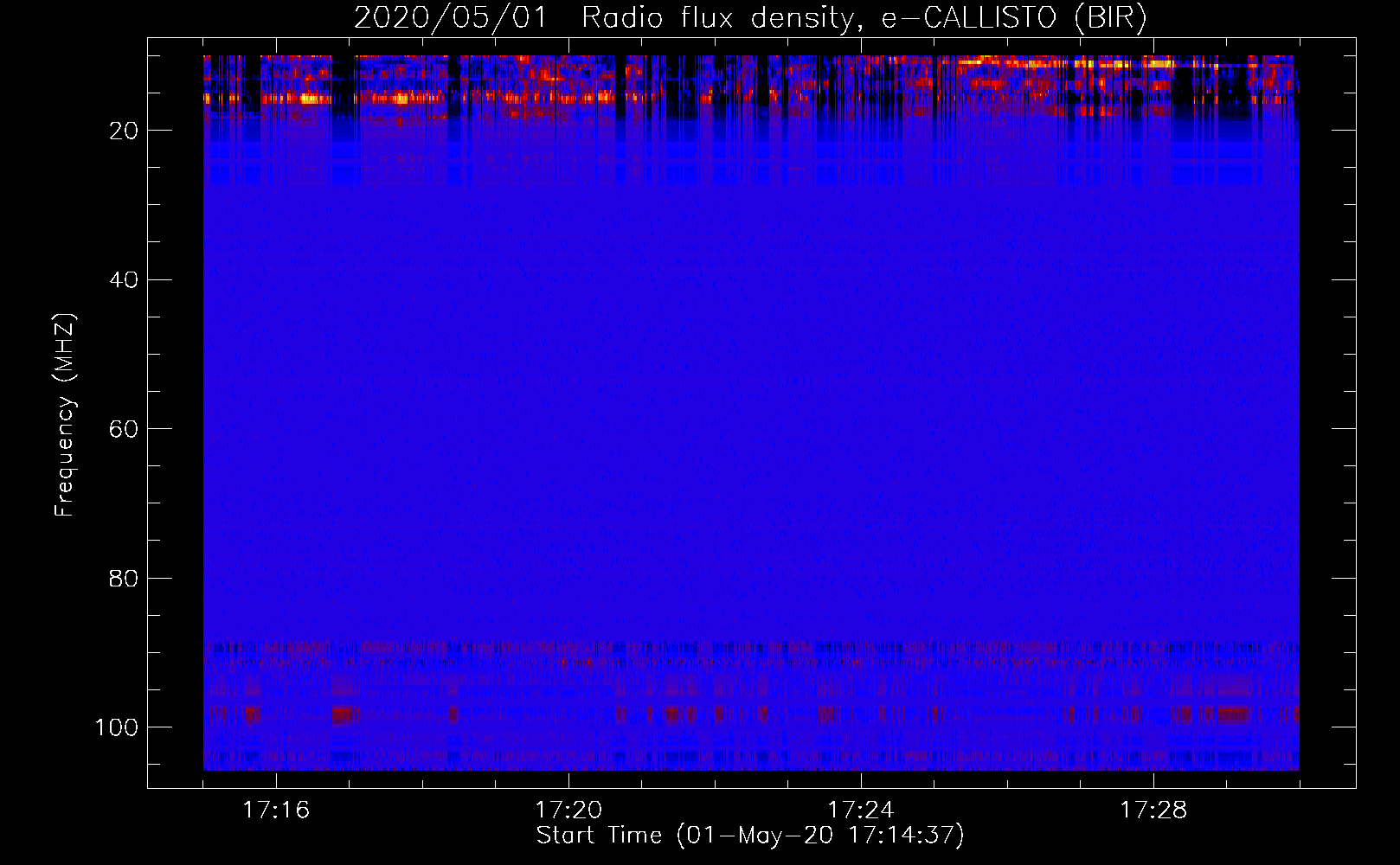The image size is (1400, 865).
Task: Select the 'Frequency (MHZ)' axis label
Action: pos(65,414)
